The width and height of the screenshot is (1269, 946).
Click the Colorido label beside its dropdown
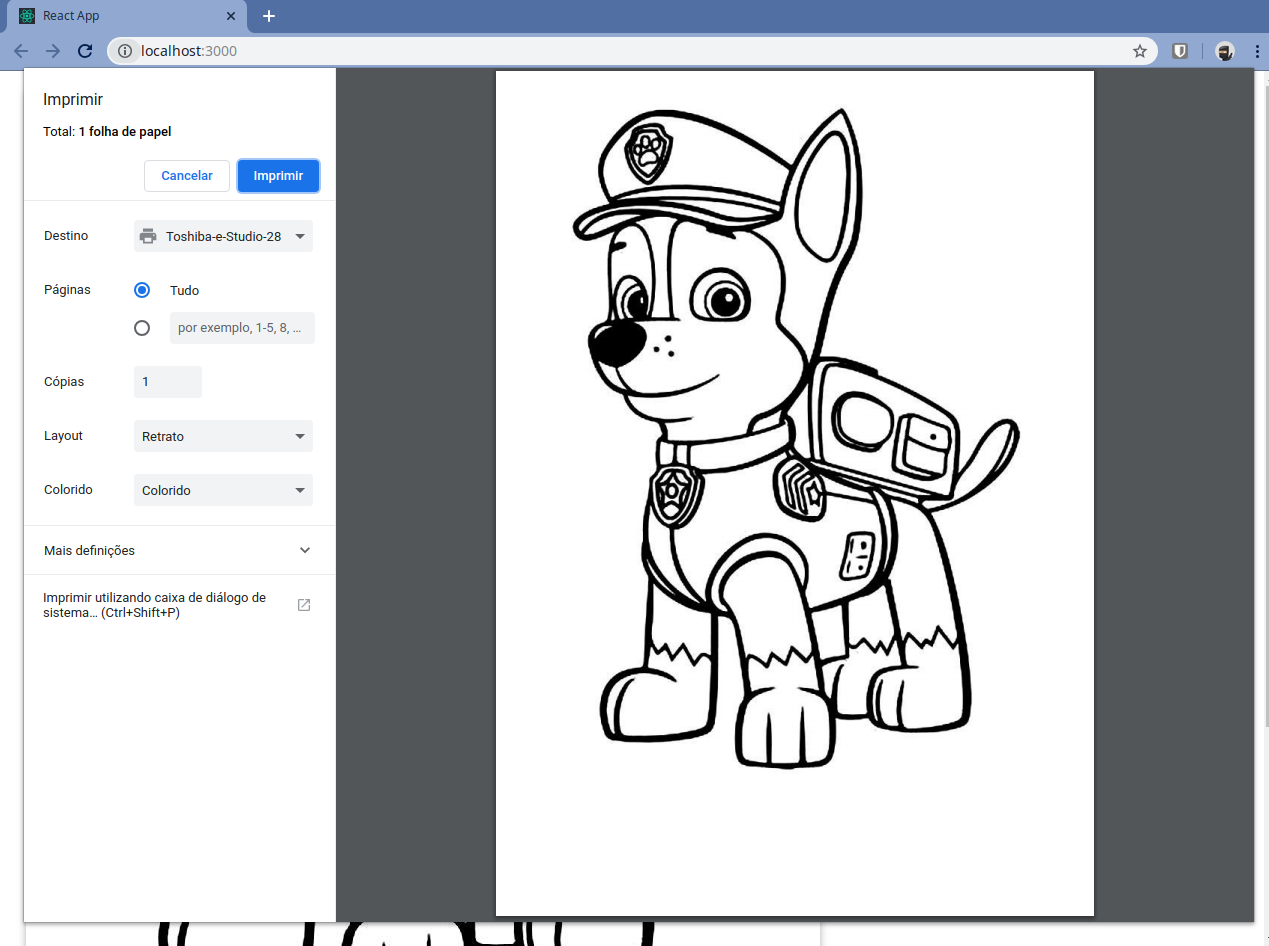click(x=68, y=490)
